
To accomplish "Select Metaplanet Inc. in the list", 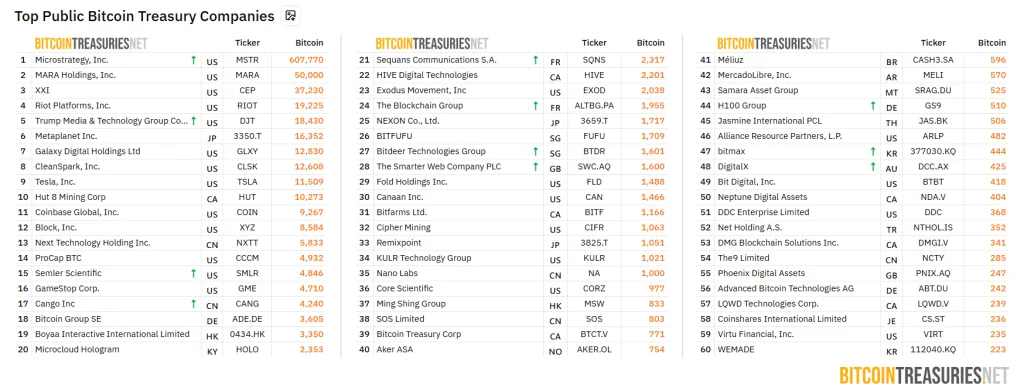I will pyautogui.click(x=66, y=136).
